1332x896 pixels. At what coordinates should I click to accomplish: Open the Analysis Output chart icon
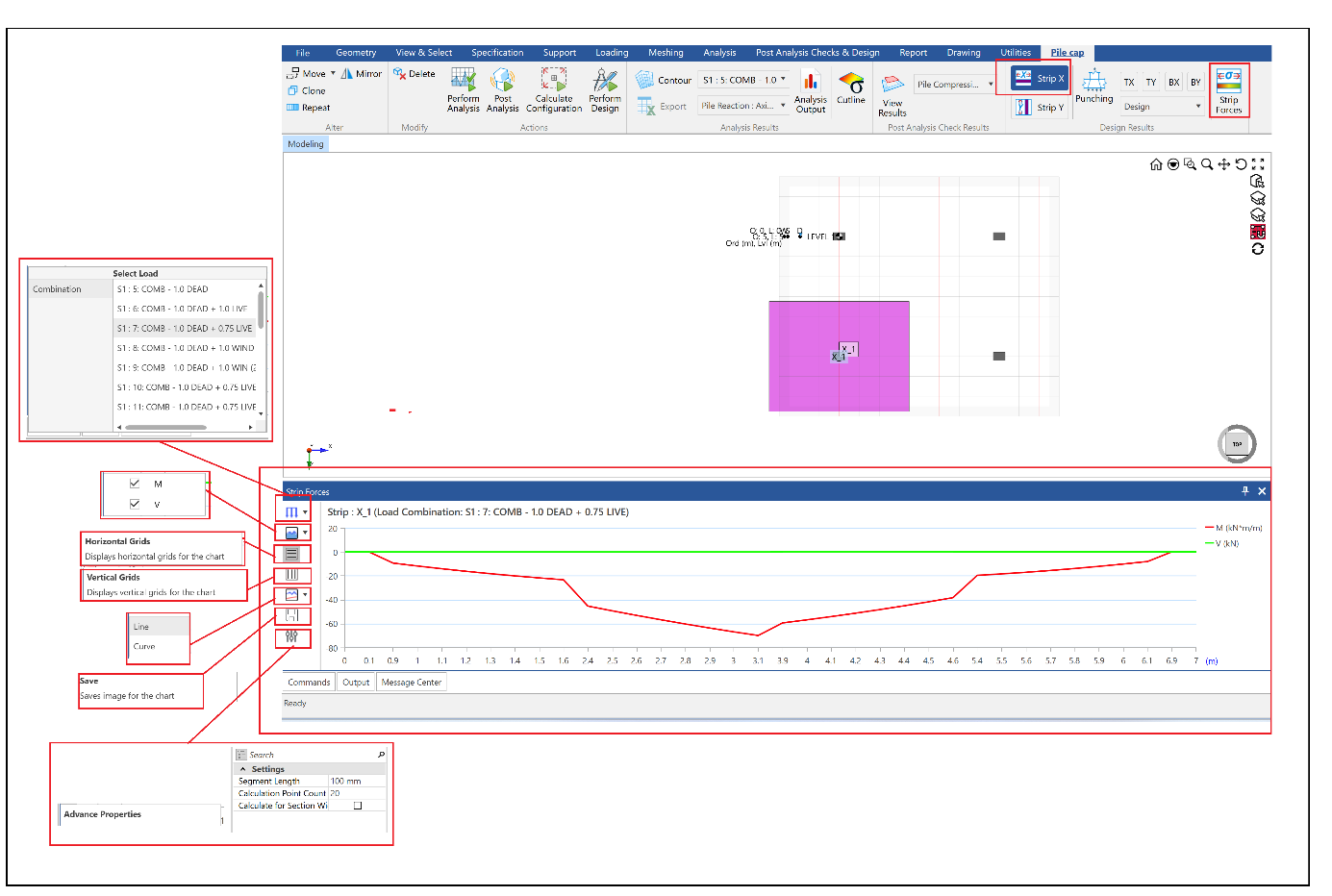[811, 92]
